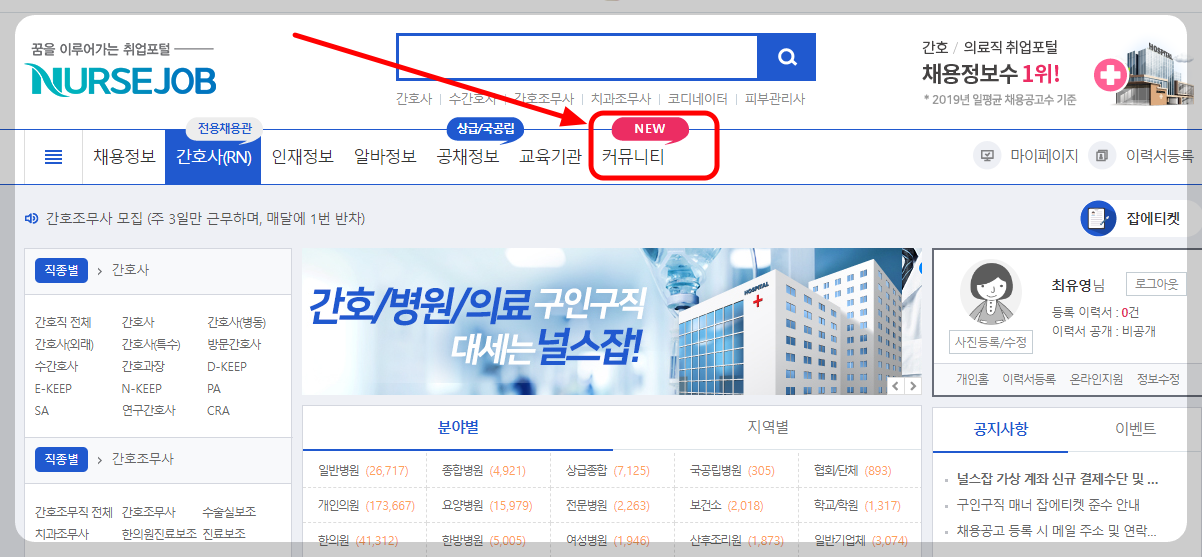The image size is (1202, 557).
Task: Open the 커뮤니티 menu
Action: 633,157
